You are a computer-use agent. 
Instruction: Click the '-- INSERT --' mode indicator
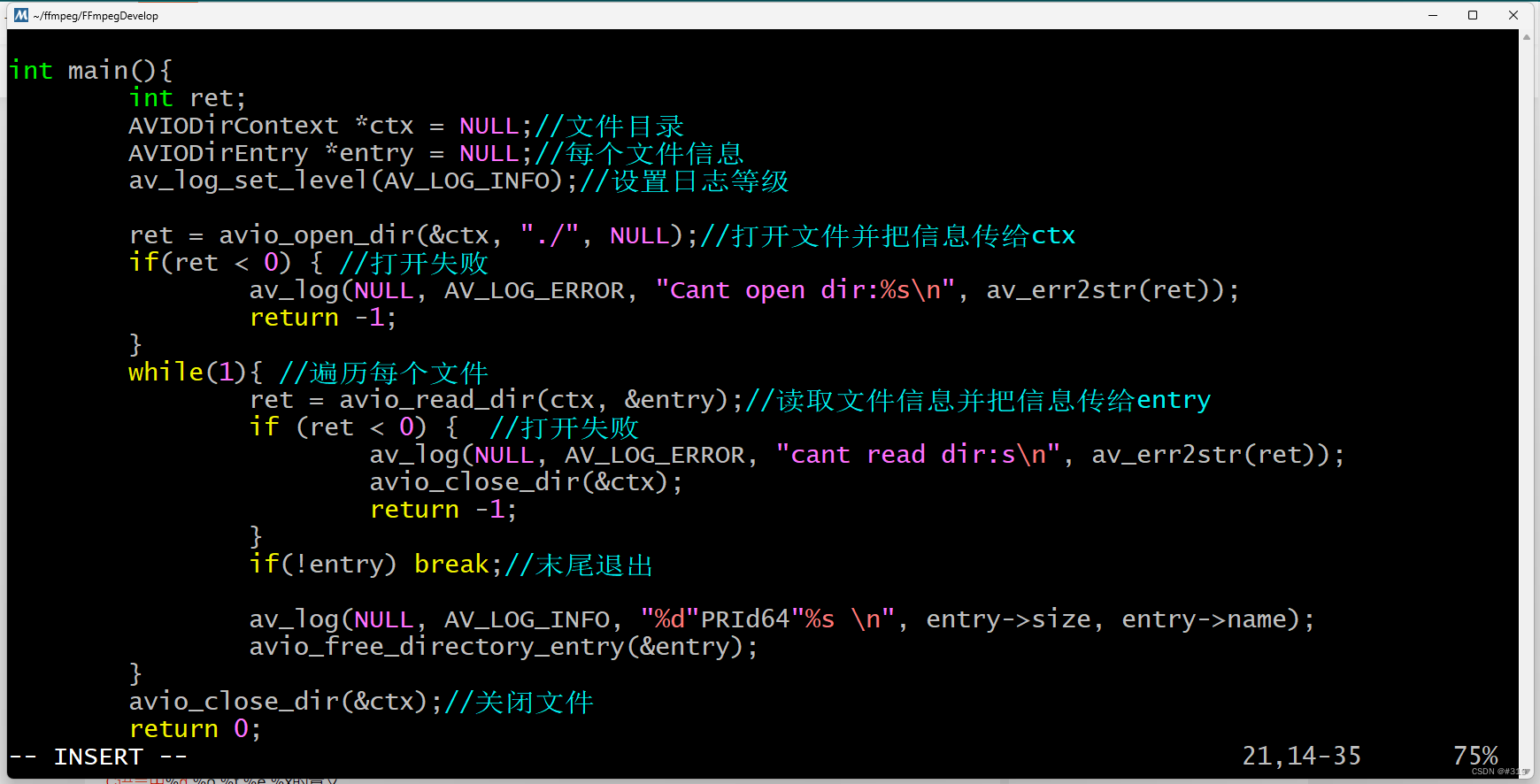pyautogui.click(x=98, y=757)
